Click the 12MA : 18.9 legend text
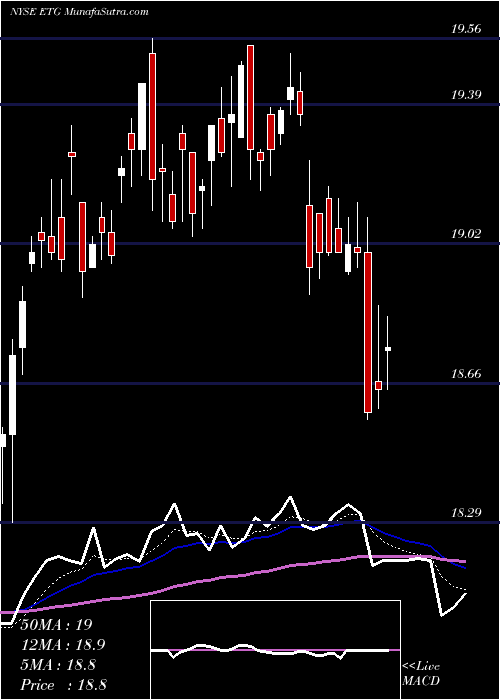The image size is (500, 700). pyautogui.click(x=64, y=645)
